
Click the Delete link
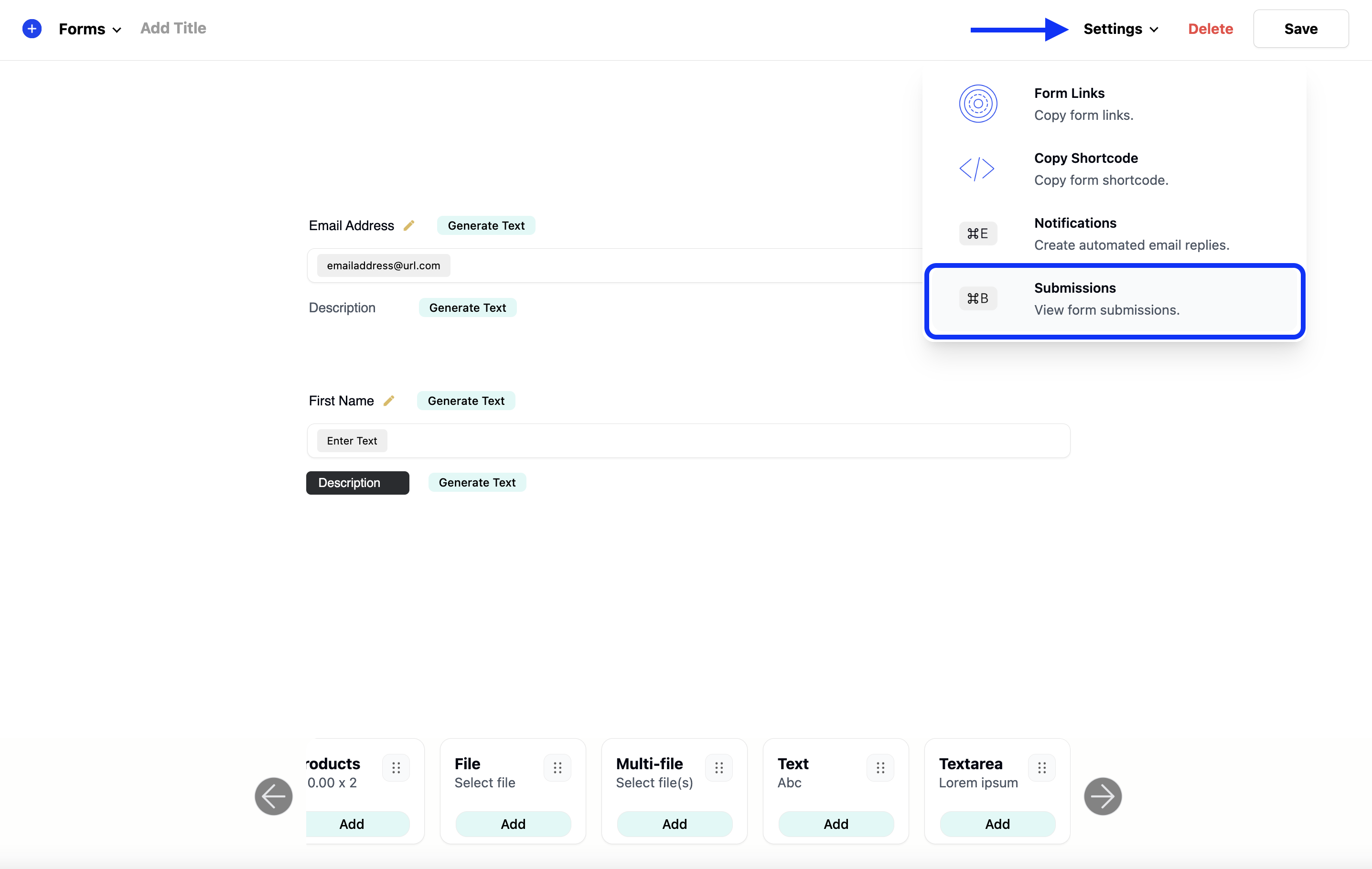click(x=1210, y=29)
